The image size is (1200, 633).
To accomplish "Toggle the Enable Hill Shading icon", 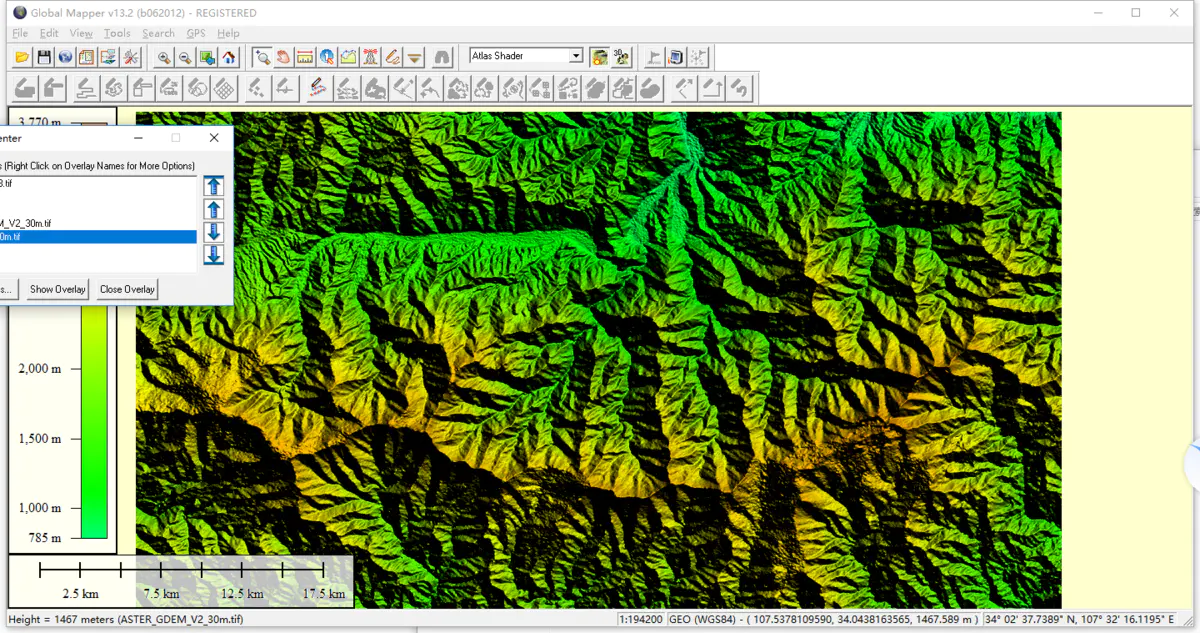I will click(599, 57).
